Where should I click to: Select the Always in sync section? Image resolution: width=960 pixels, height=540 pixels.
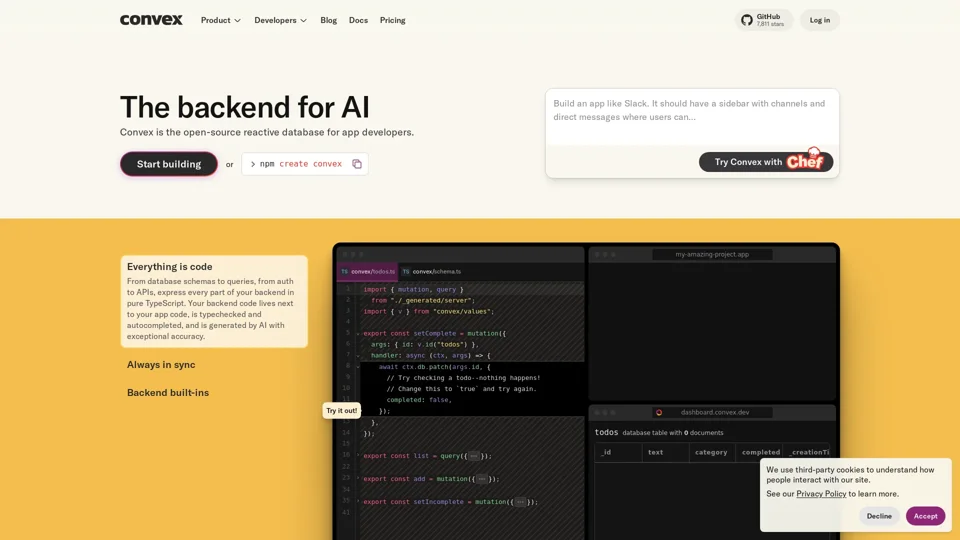(161, 364)
